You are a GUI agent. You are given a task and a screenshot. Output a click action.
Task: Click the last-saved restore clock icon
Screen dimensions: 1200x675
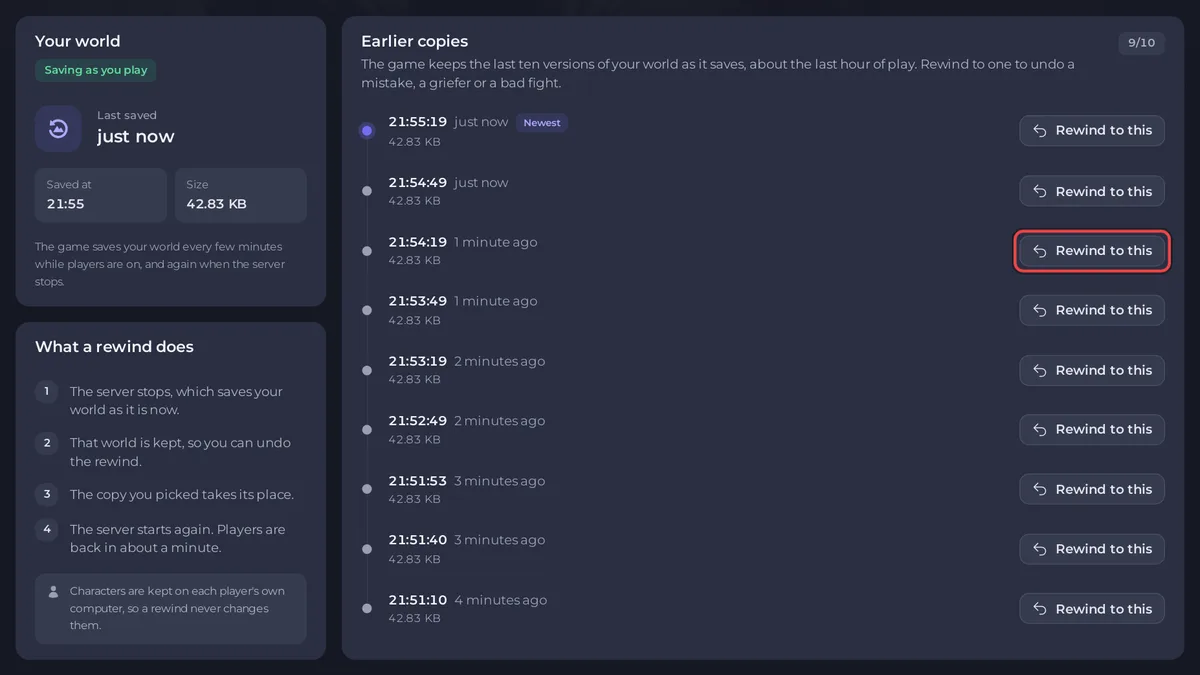[58, 128]
